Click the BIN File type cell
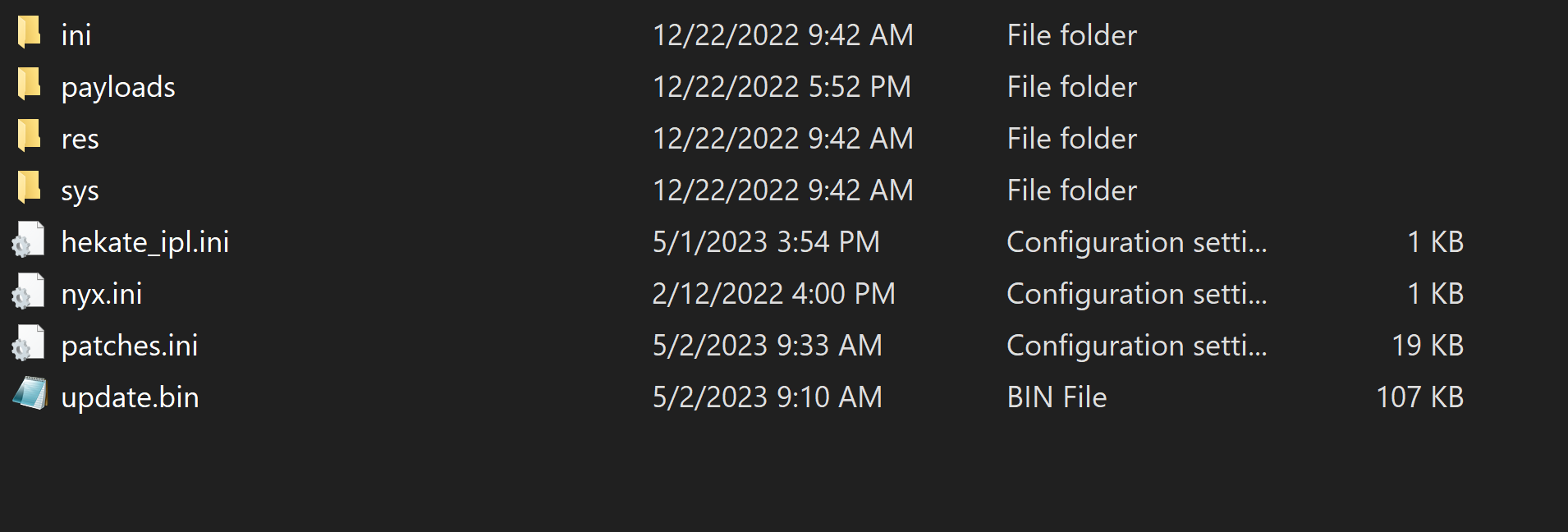The image size is (1568, 532). [1057, 397]
